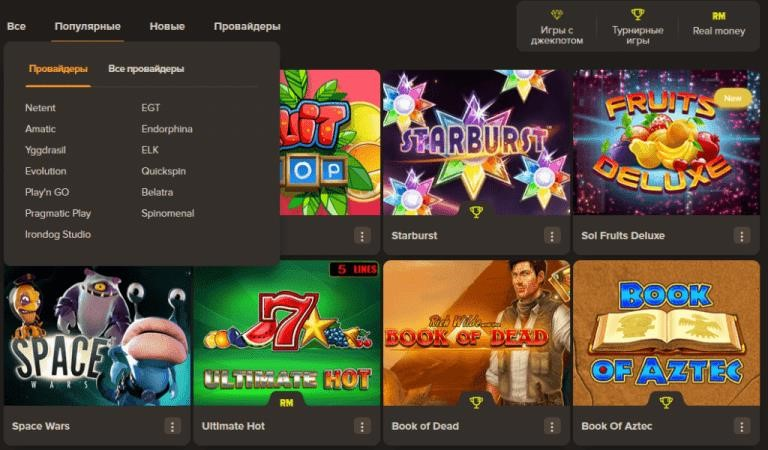Screen dimensions: 768x450
Task: Choose the Pragmatic Play provider
Action: (58, 213)
